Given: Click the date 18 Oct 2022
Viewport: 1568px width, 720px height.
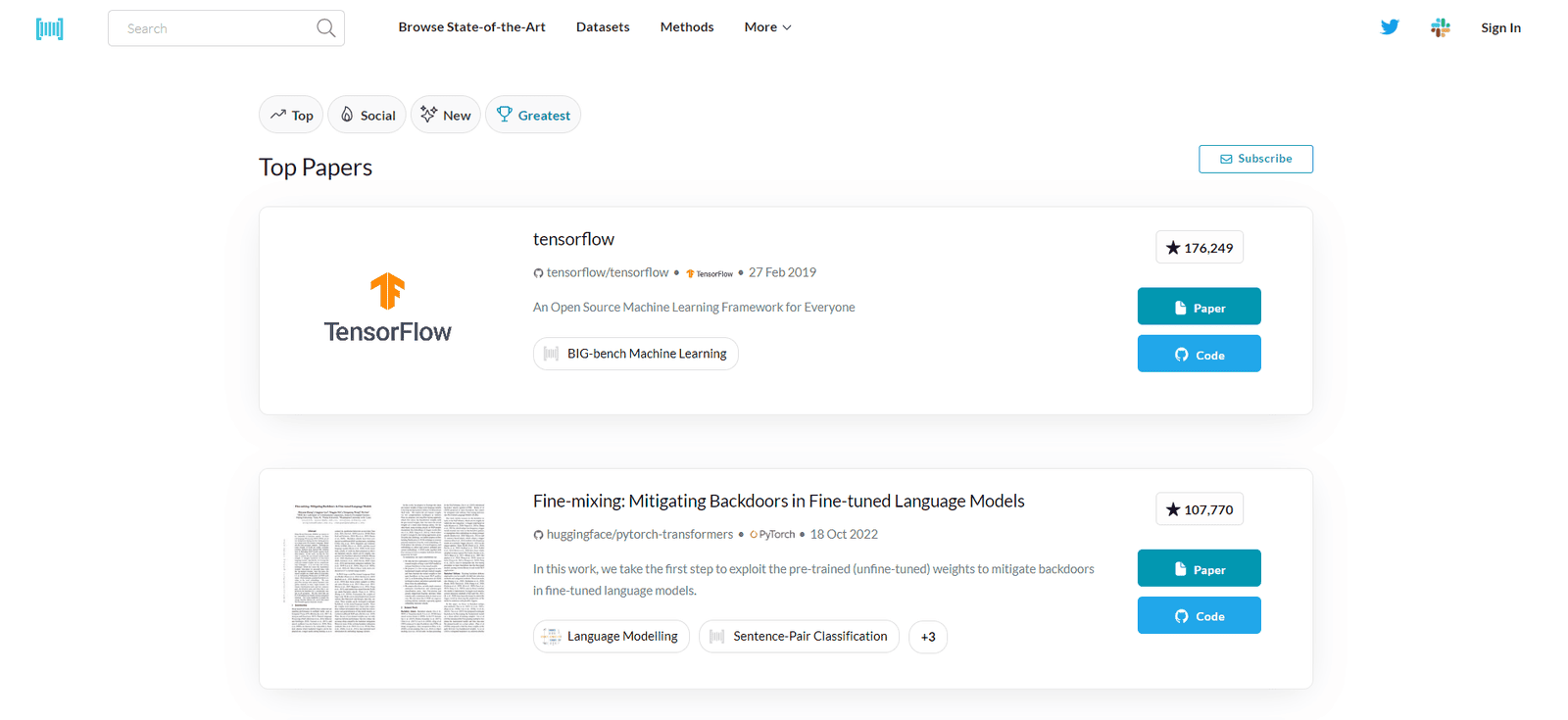Looking at the screenshot, I should [844, 534].
